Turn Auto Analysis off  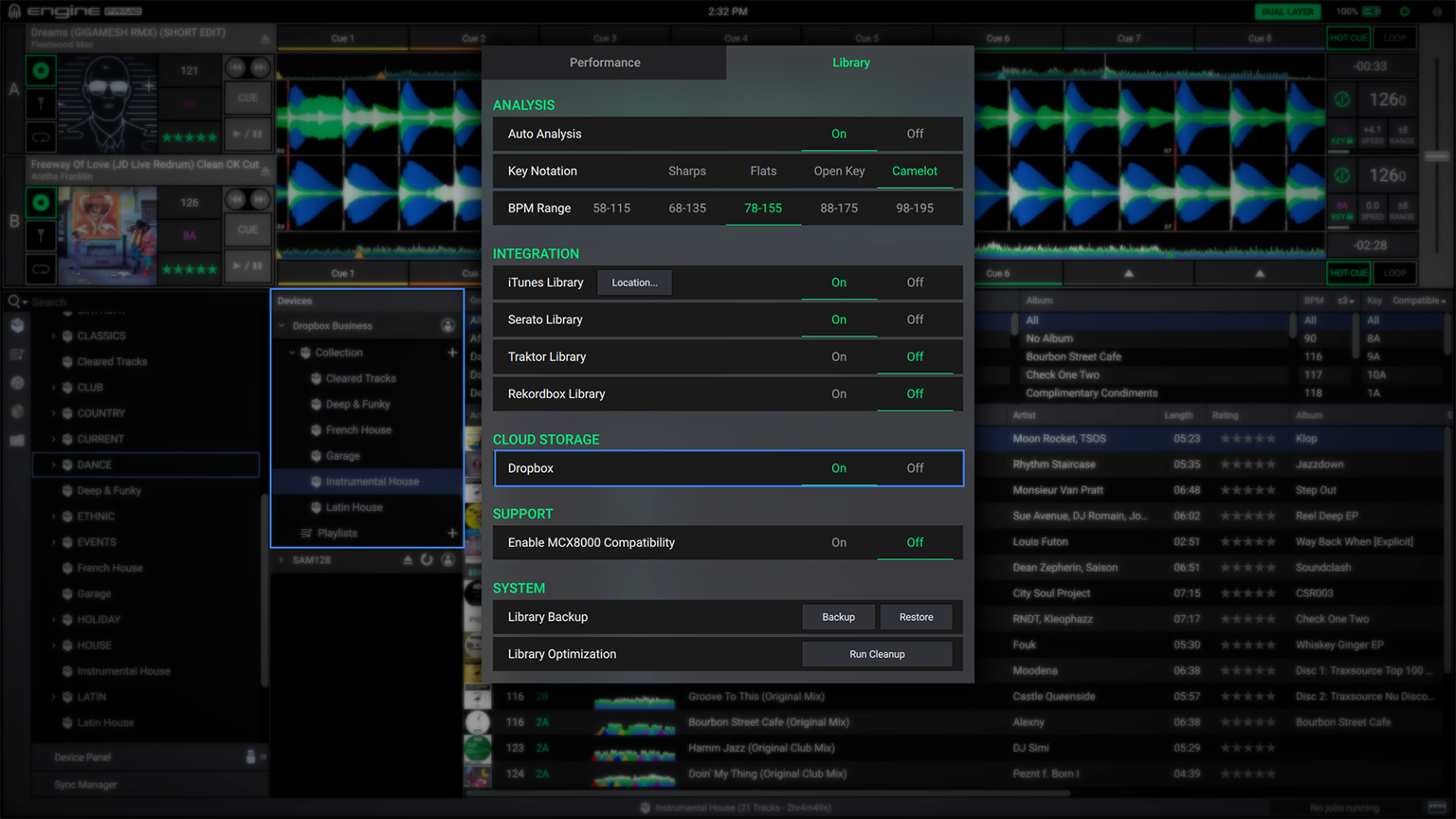tap(914, 134)
